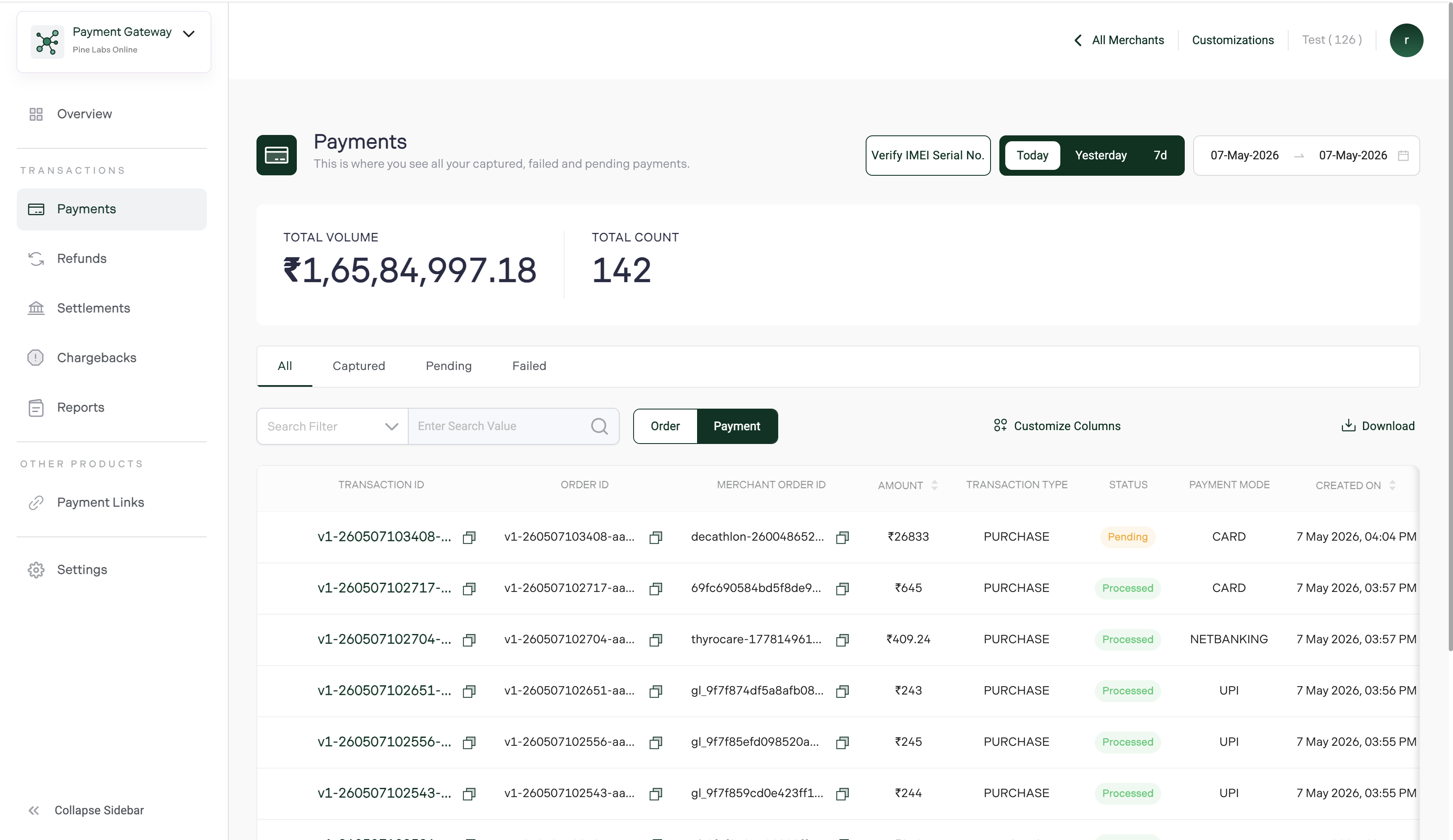Sort the table by Amount
Screen dimensions: 1453x840
(x=934, y=486)
